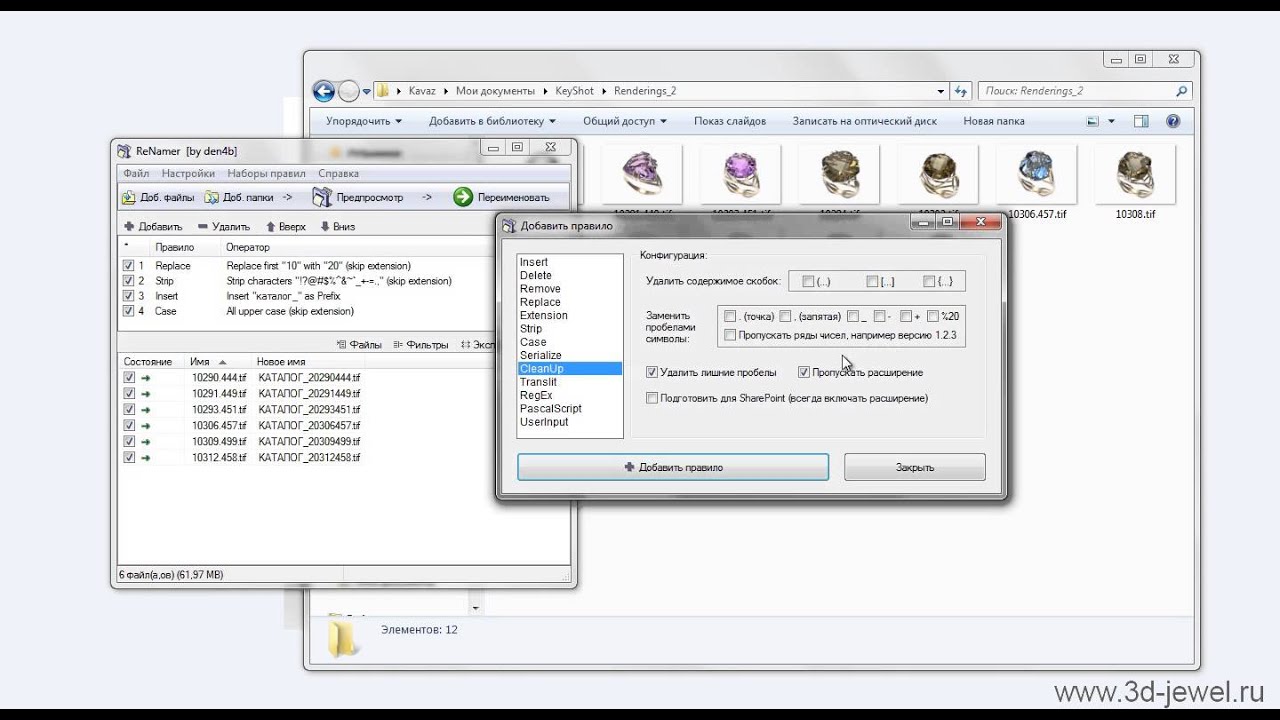Click Показ слайдов in Explorer toolbar
The image size is (1280, 720).
click(x=730, y=121)
